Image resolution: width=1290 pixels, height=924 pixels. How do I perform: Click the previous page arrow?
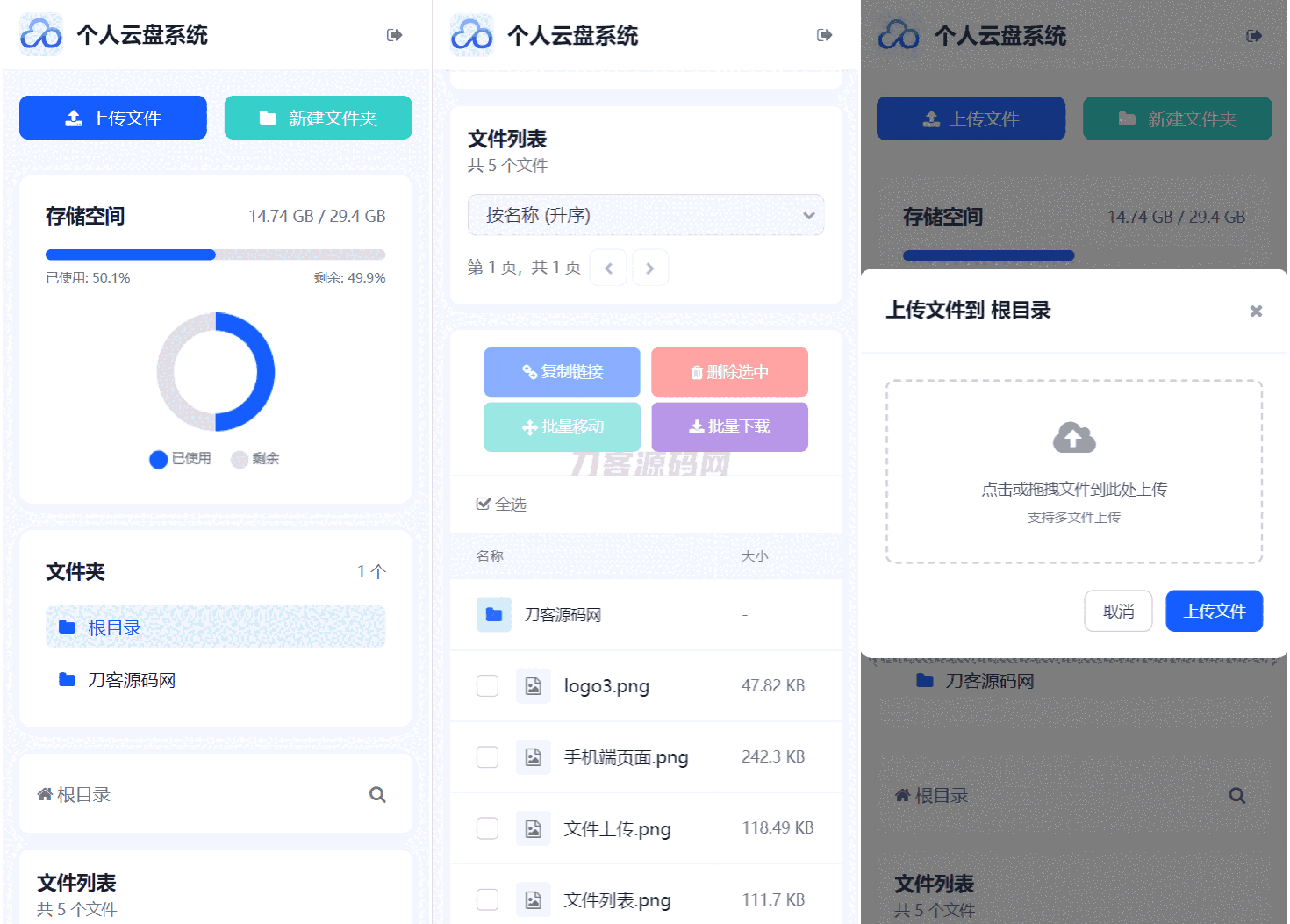608,268
